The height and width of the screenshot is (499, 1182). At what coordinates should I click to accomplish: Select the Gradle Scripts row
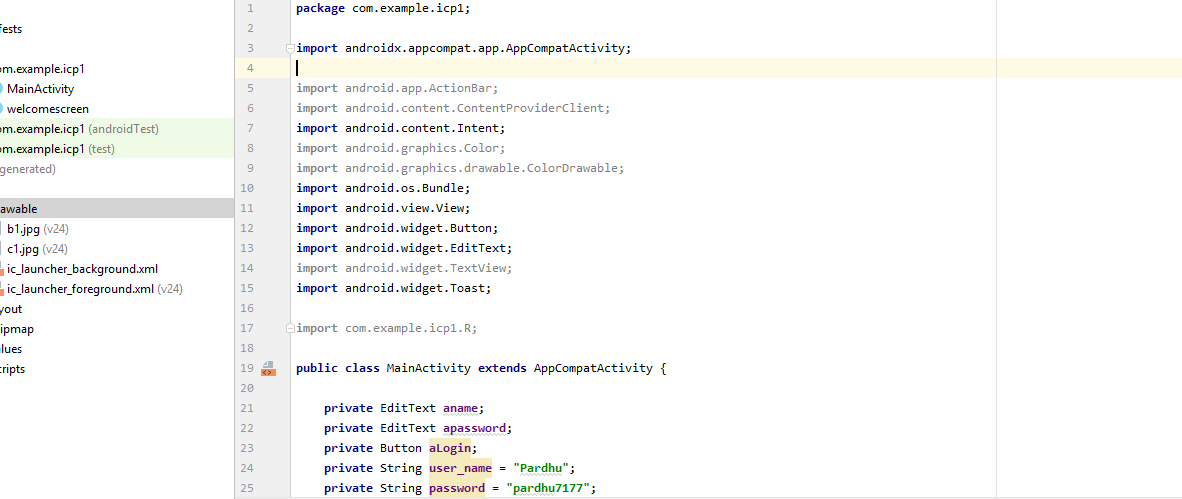(117, 369)
